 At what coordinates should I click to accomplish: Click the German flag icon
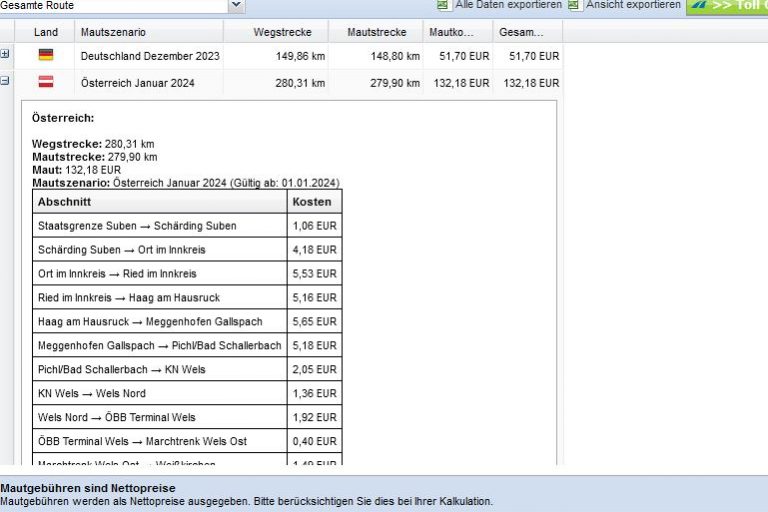[x=46, y=56]
